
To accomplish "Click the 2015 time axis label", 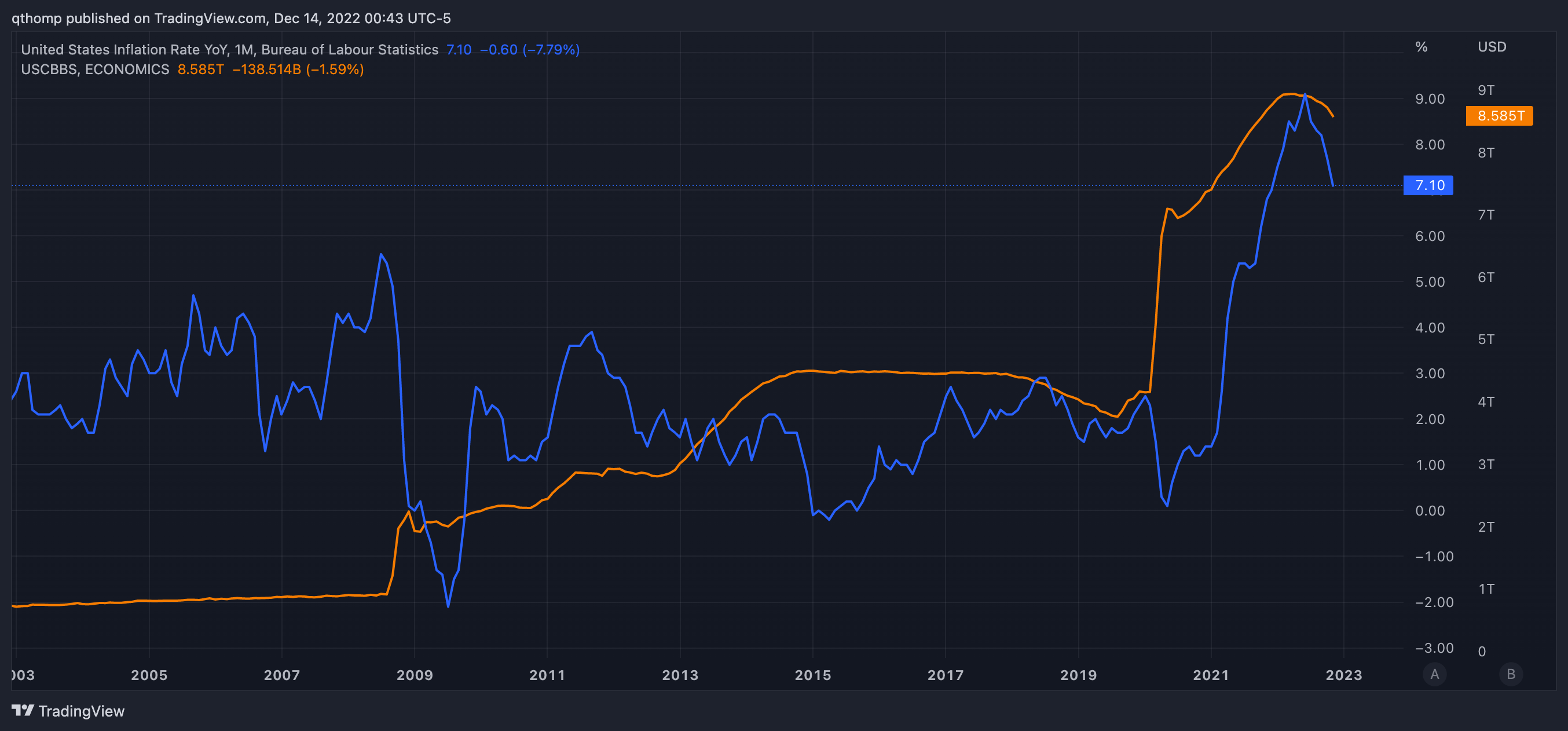I will (x=812, y=675).
